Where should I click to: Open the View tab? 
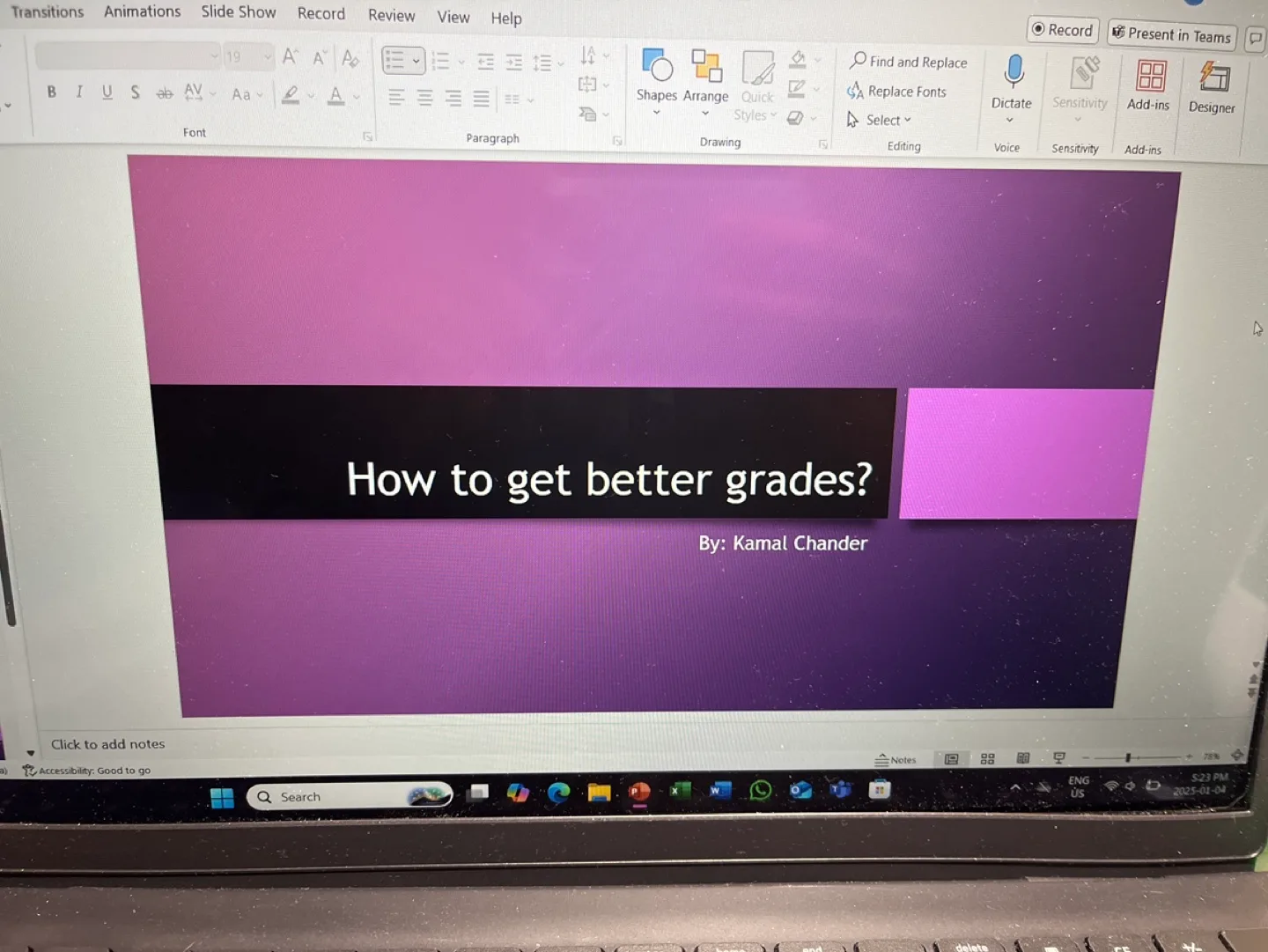(x=453, y=17)
